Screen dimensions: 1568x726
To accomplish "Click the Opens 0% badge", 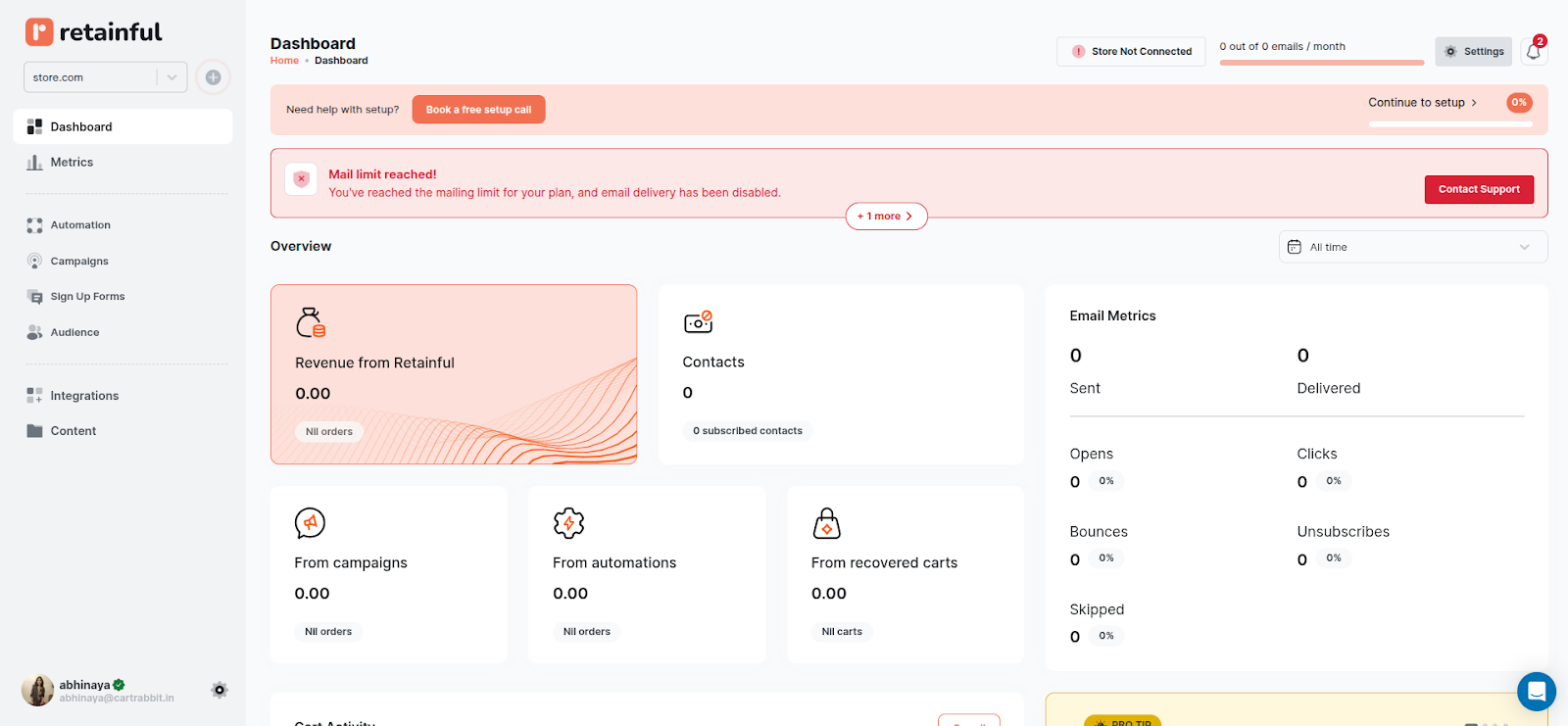I will [1106, 481].
